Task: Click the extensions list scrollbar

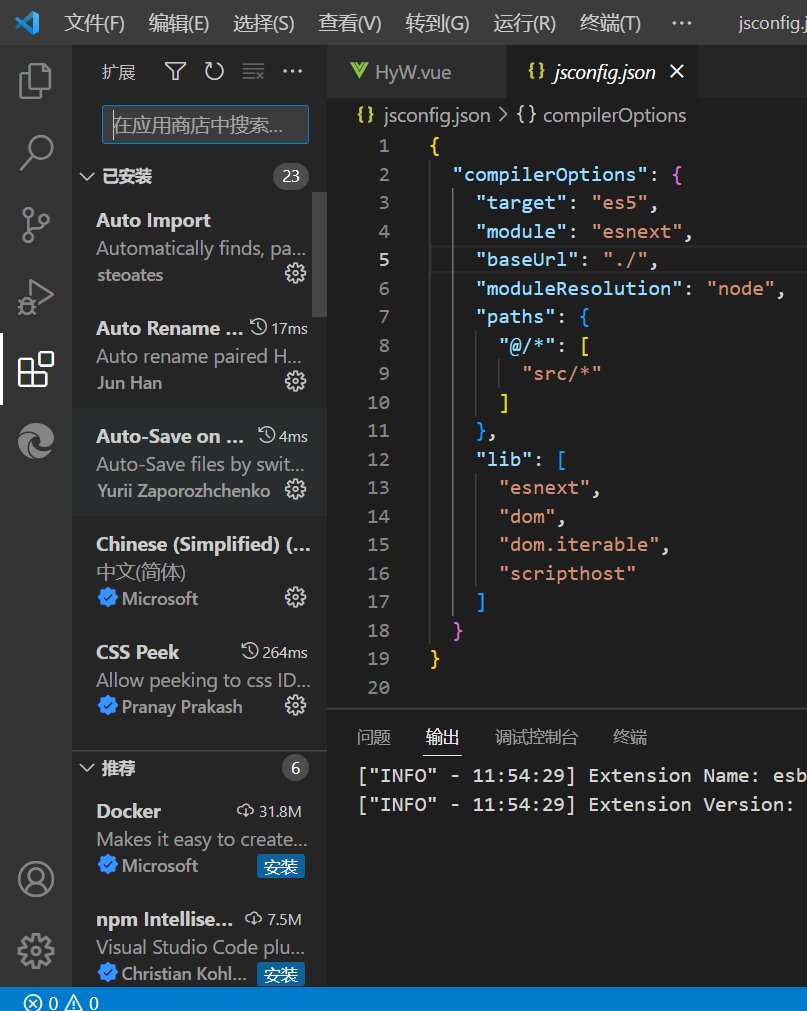Action: [319, 254]
